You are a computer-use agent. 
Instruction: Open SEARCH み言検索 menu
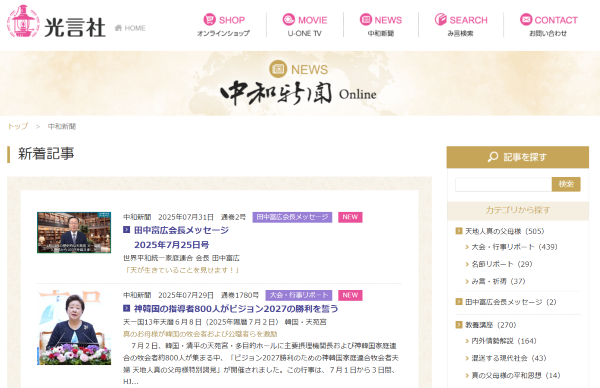pyautogui.click(x=461, y=25)
